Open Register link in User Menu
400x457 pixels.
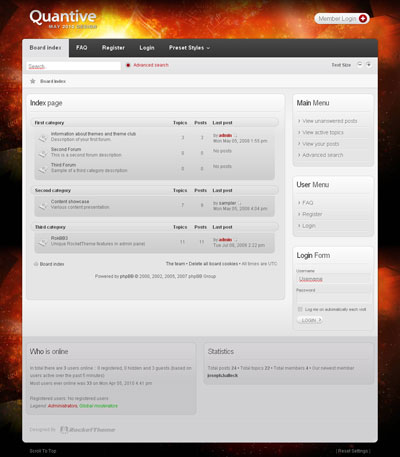coord(312,214)
